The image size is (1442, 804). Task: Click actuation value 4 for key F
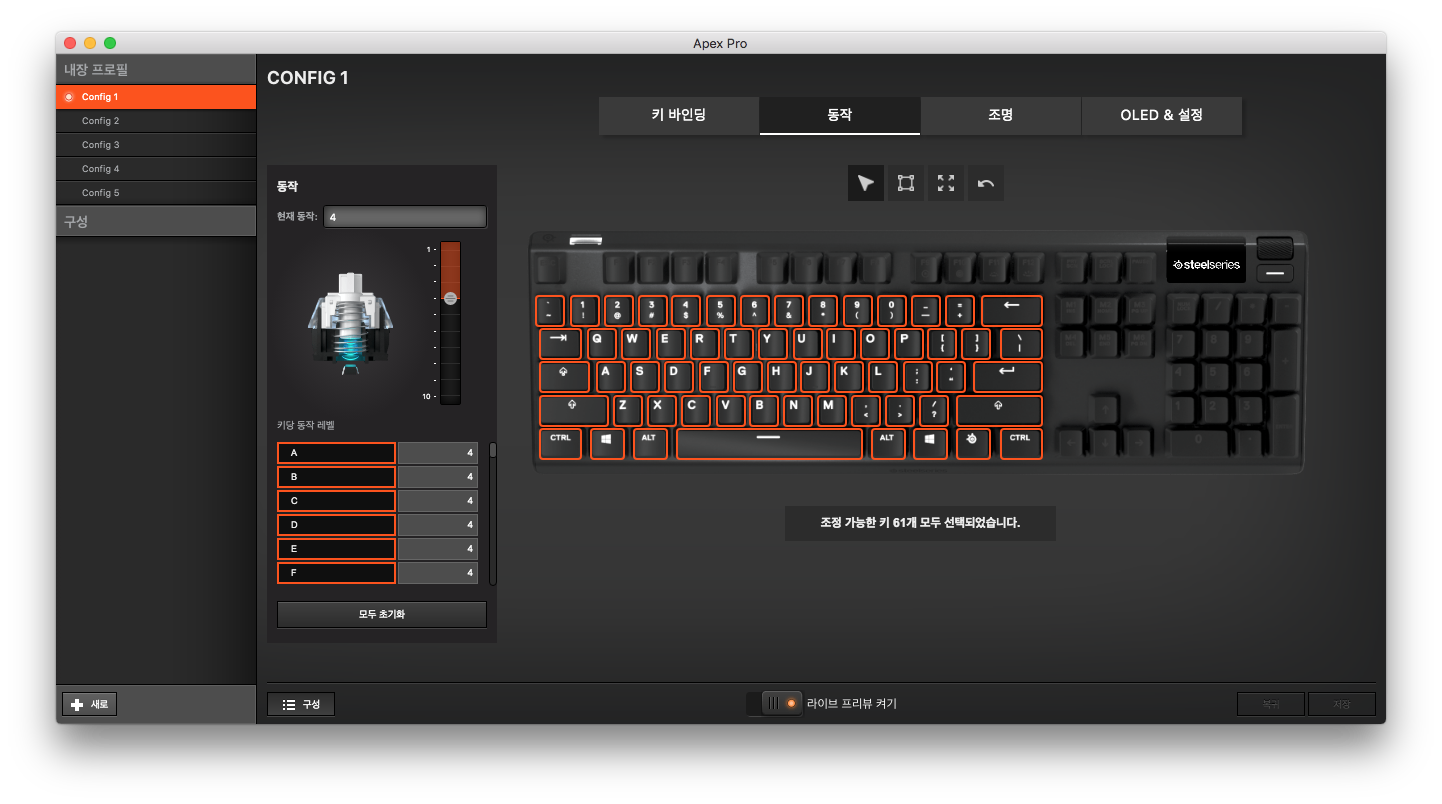point(438,573)
